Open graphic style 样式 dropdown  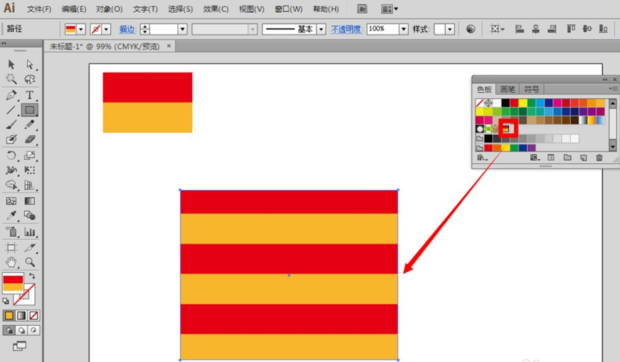click(450, 29)
